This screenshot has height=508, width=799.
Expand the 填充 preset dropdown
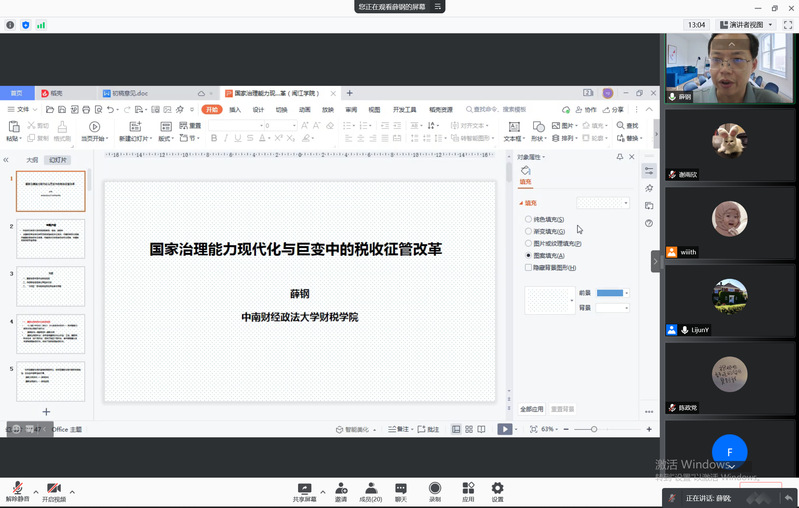point(603,203)
